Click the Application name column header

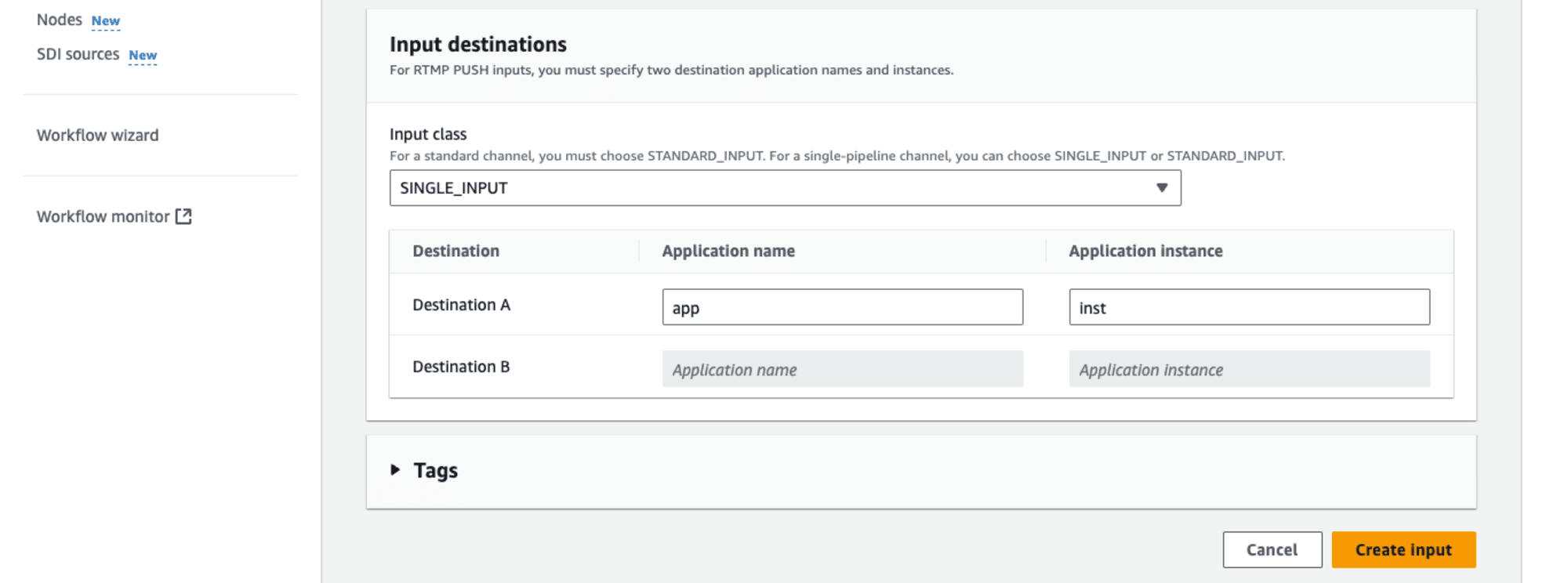728,251
